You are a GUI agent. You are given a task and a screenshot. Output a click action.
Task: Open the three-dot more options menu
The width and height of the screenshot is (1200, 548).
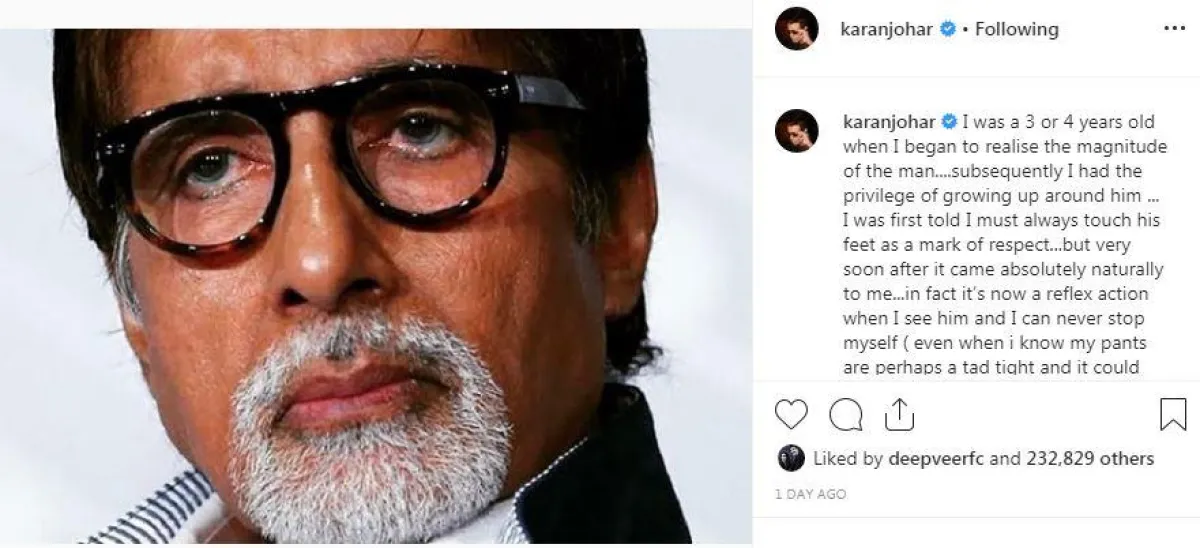pos(1174,30)
